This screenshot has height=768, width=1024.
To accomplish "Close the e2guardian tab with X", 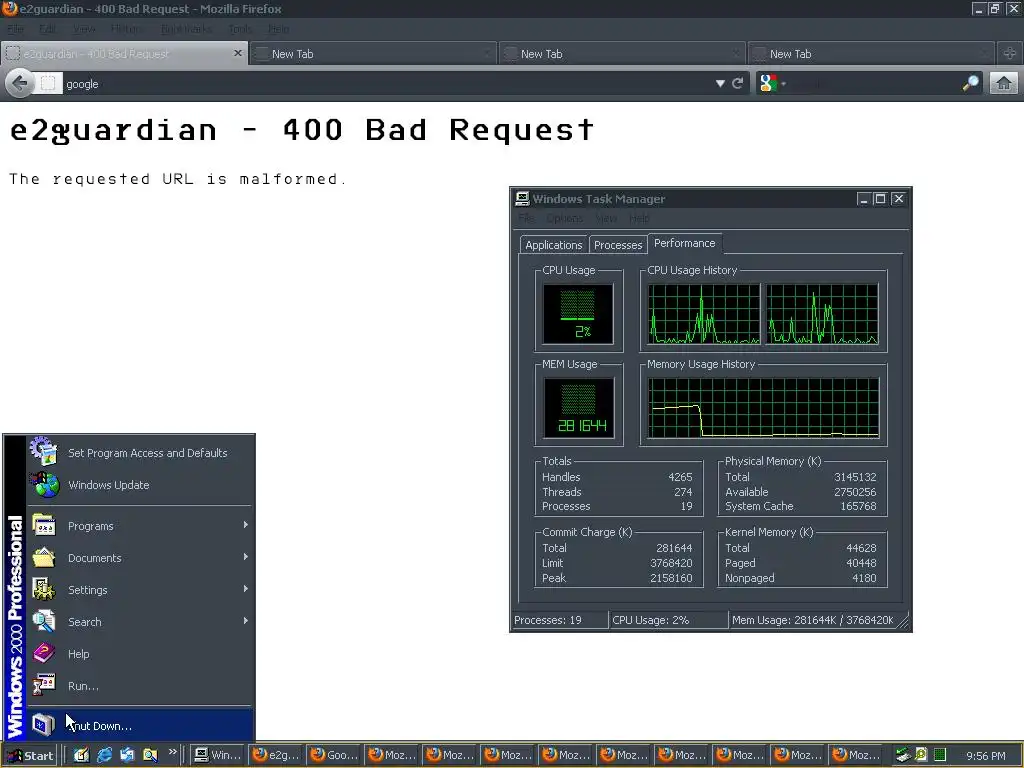I will pos(238,53).
